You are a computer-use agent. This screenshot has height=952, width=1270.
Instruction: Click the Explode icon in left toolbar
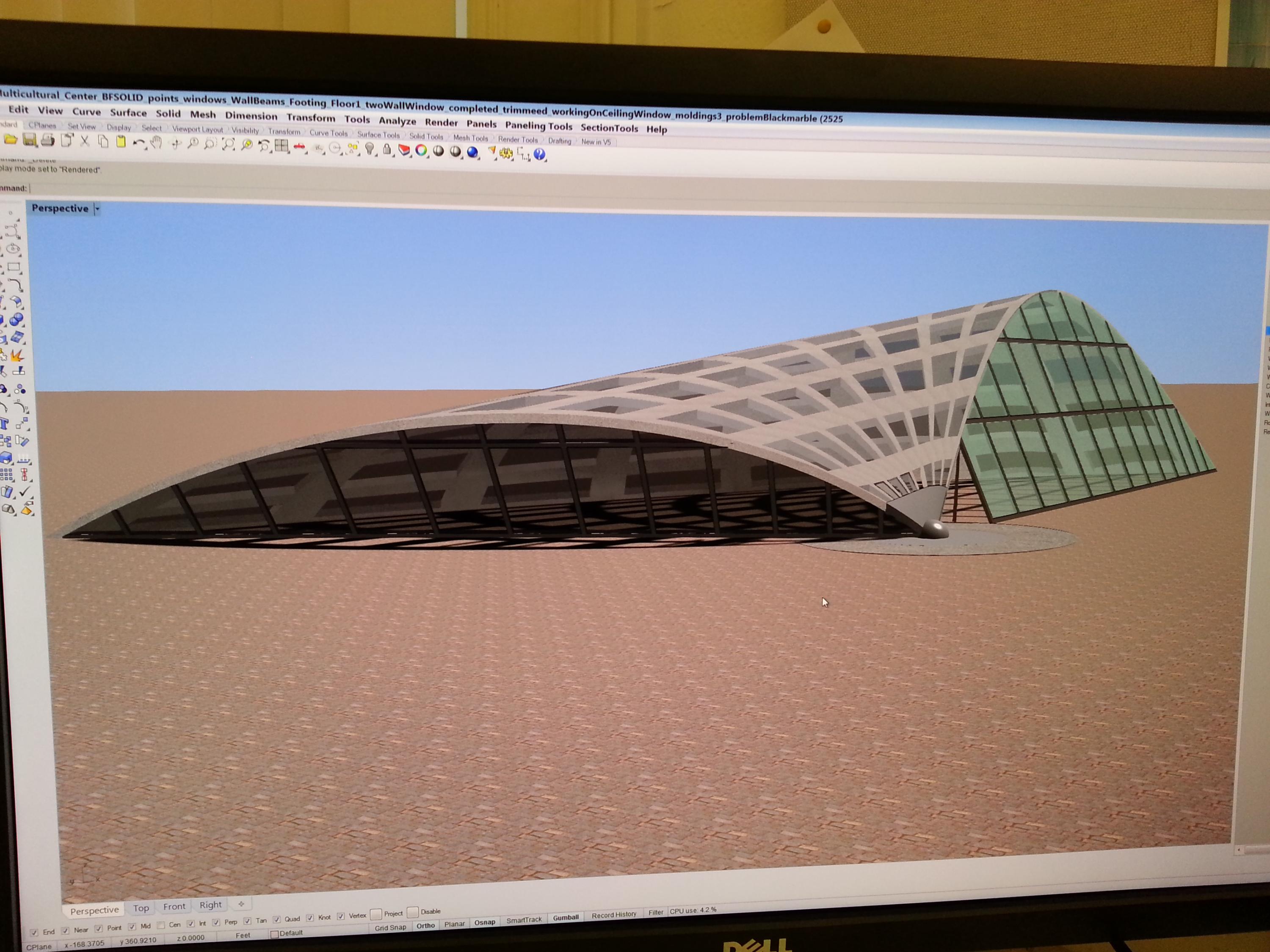(17, 355)
